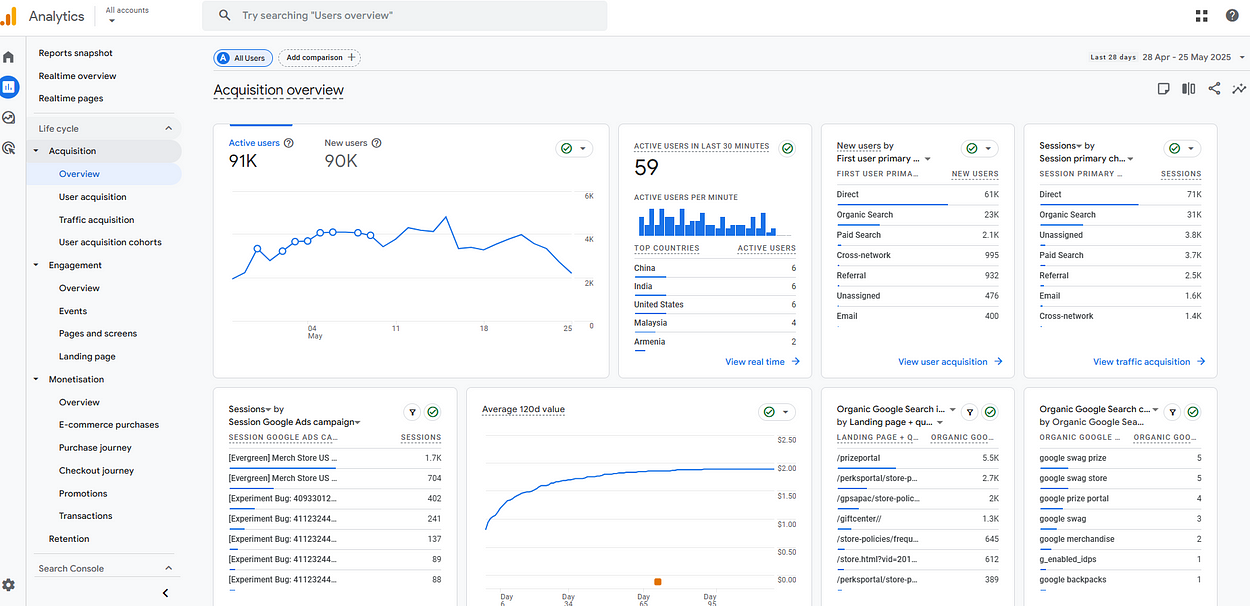
Task: Click the Help question mark icon
Action: 1231,15
